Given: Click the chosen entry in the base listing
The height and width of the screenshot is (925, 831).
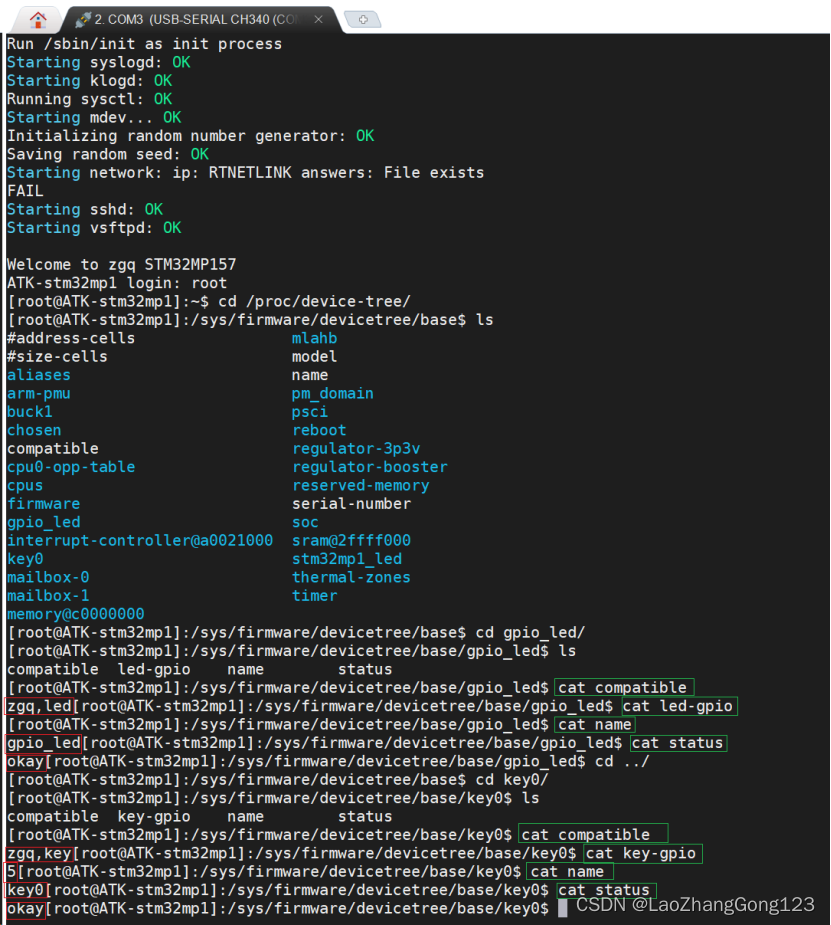Looking at the screenshot, I should (x=34, y=430).
